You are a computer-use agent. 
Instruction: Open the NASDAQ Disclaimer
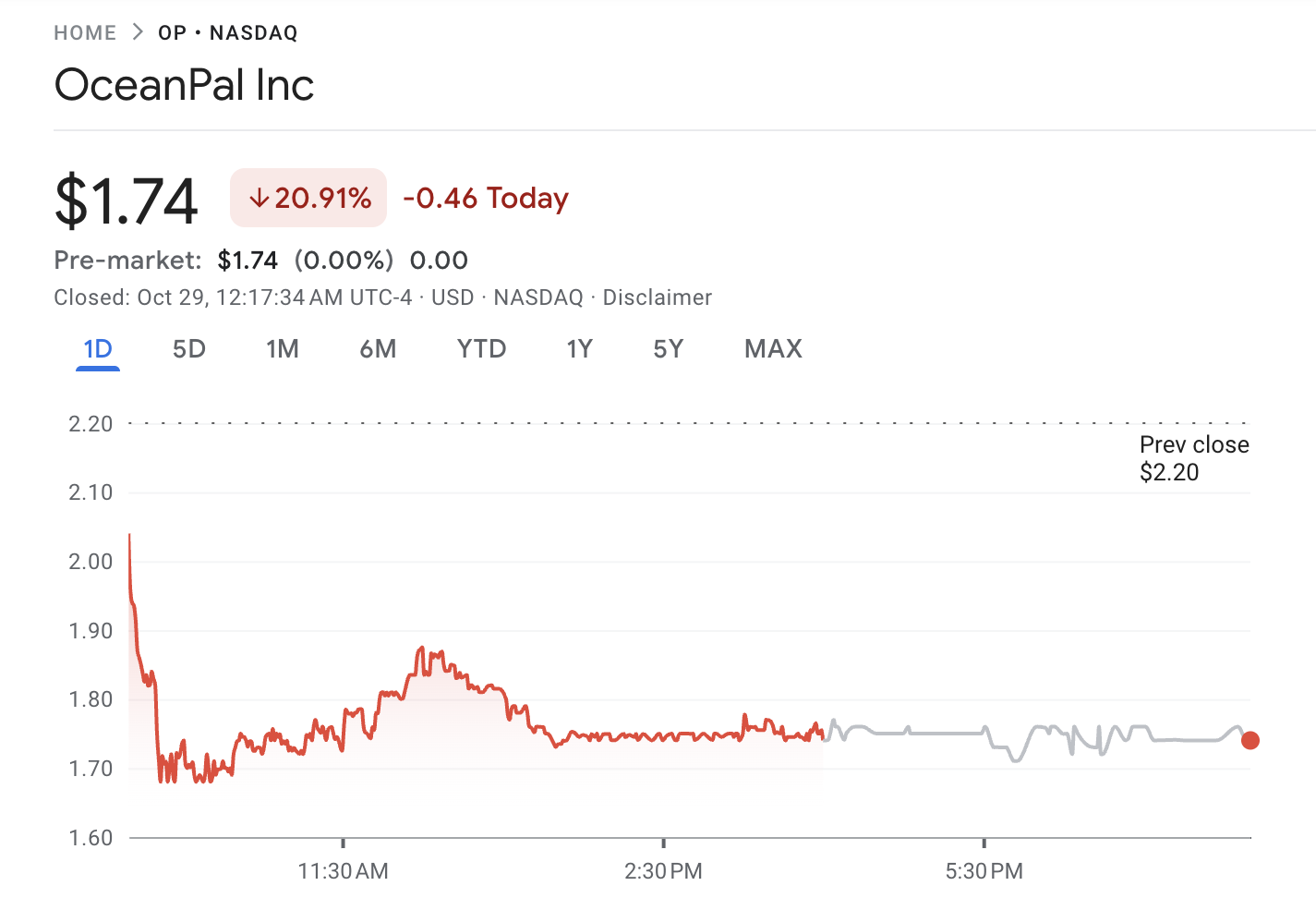pos(658,297)
